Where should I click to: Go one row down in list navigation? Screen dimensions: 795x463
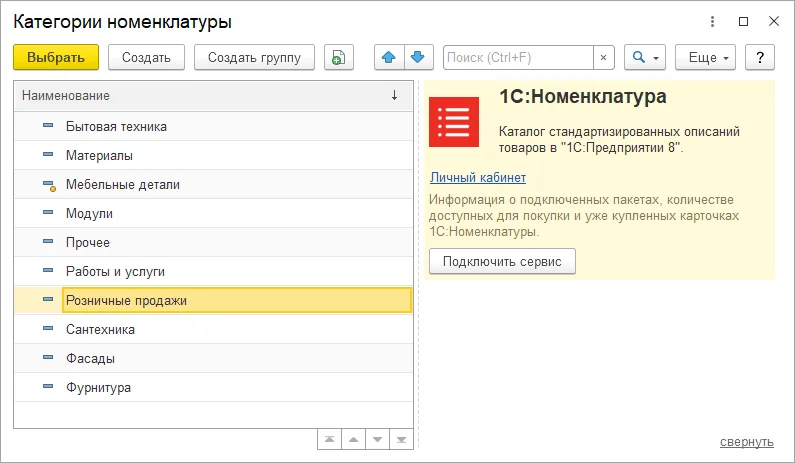click(x=377, y=439)
